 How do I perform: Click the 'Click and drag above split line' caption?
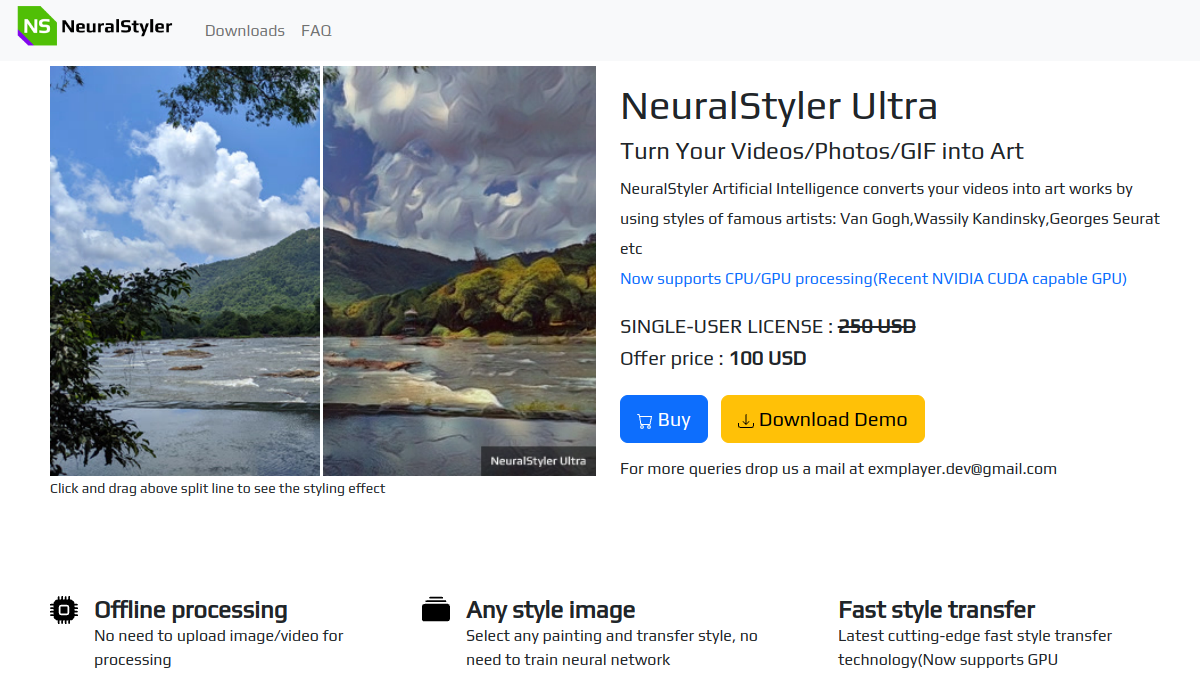tap(217, 489)
